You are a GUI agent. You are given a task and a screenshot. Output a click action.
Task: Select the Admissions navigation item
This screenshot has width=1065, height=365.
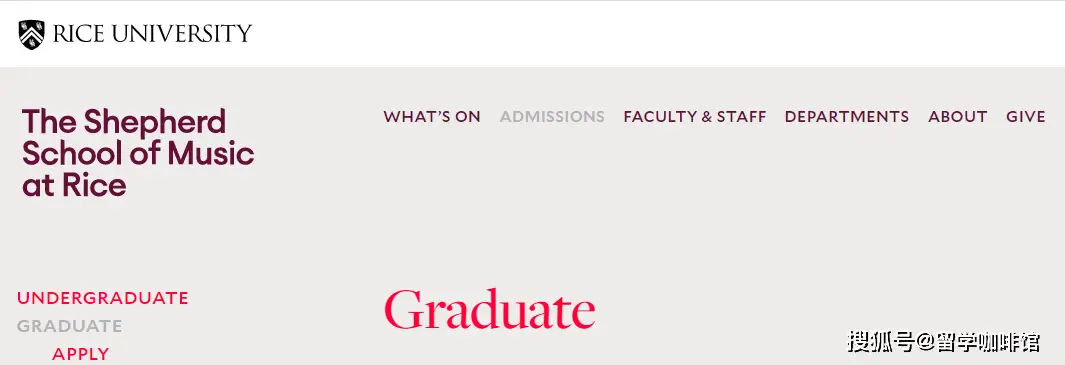pos(552,117)
